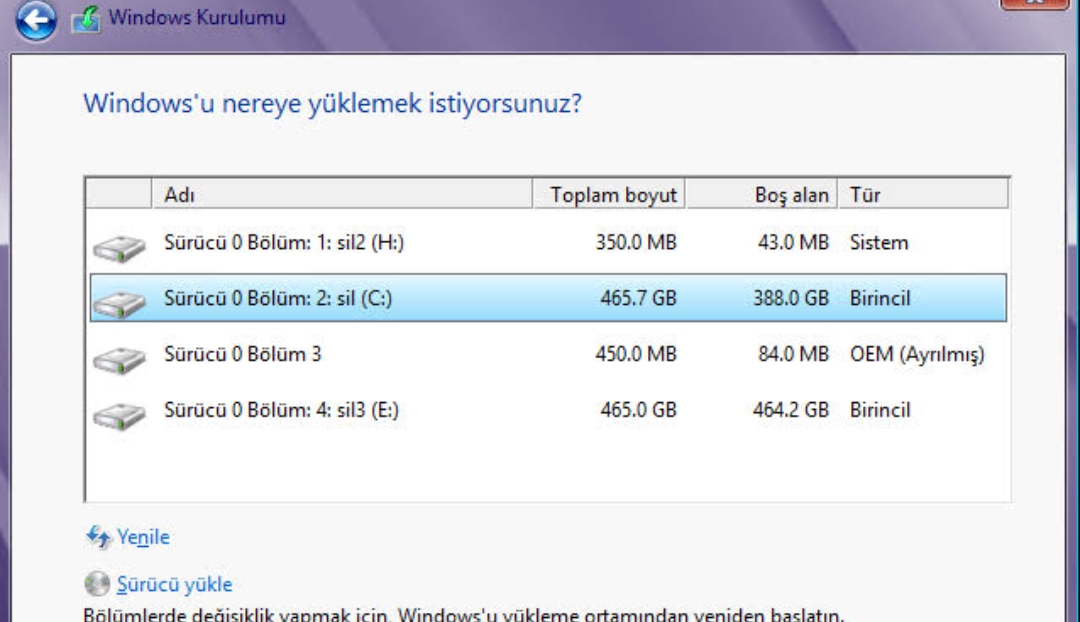The width and height of the screenshot is (1080, 622).
Task: Click the drive icon for sil2 (H:)
Action: [120, 248]
